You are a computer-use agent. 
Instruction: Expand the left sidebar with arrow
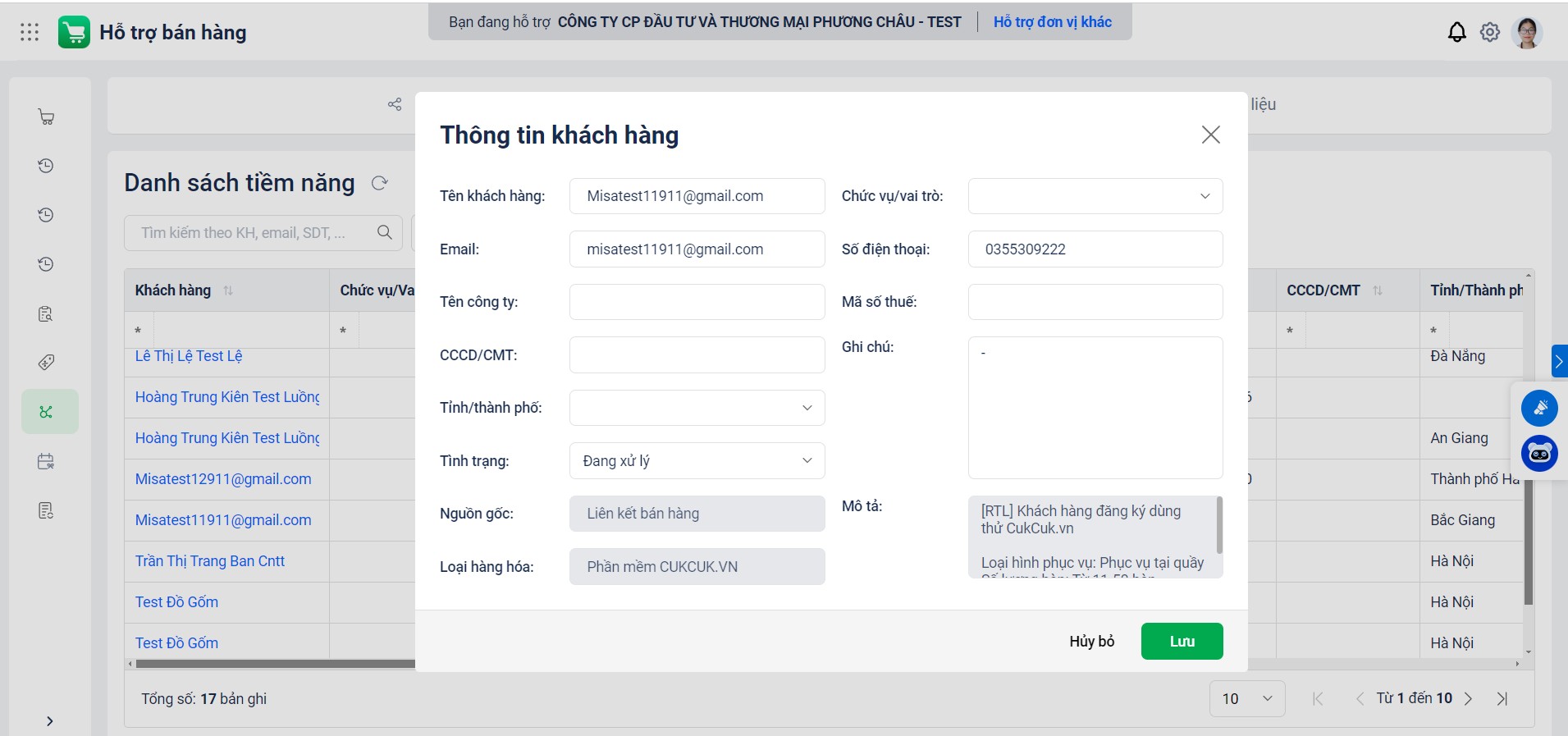click(x=50, y=720)
